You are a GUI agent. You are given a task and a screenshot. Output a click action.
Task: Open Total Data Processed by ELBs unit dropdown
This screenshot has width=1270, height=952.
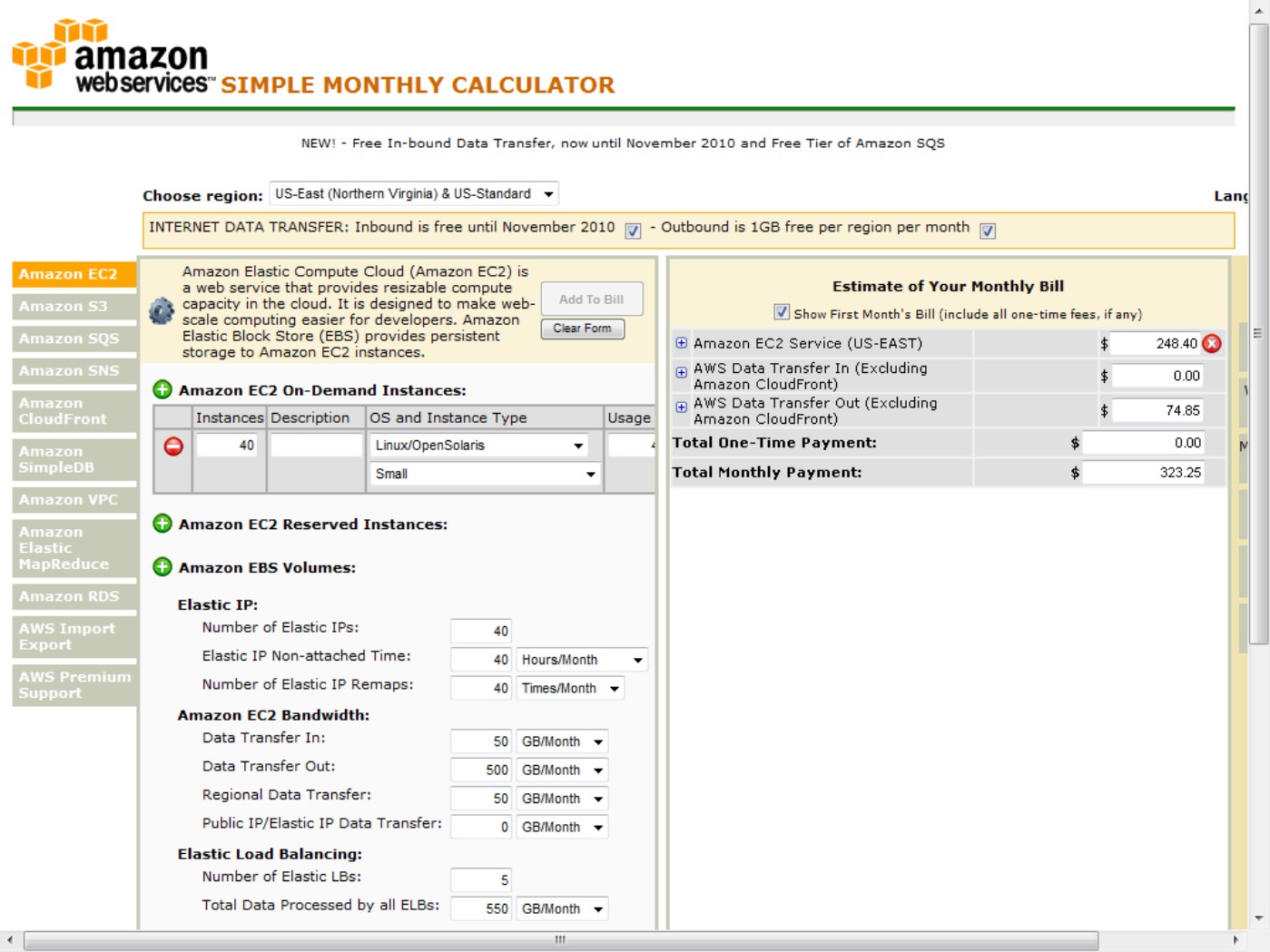[x=562, y=908]
